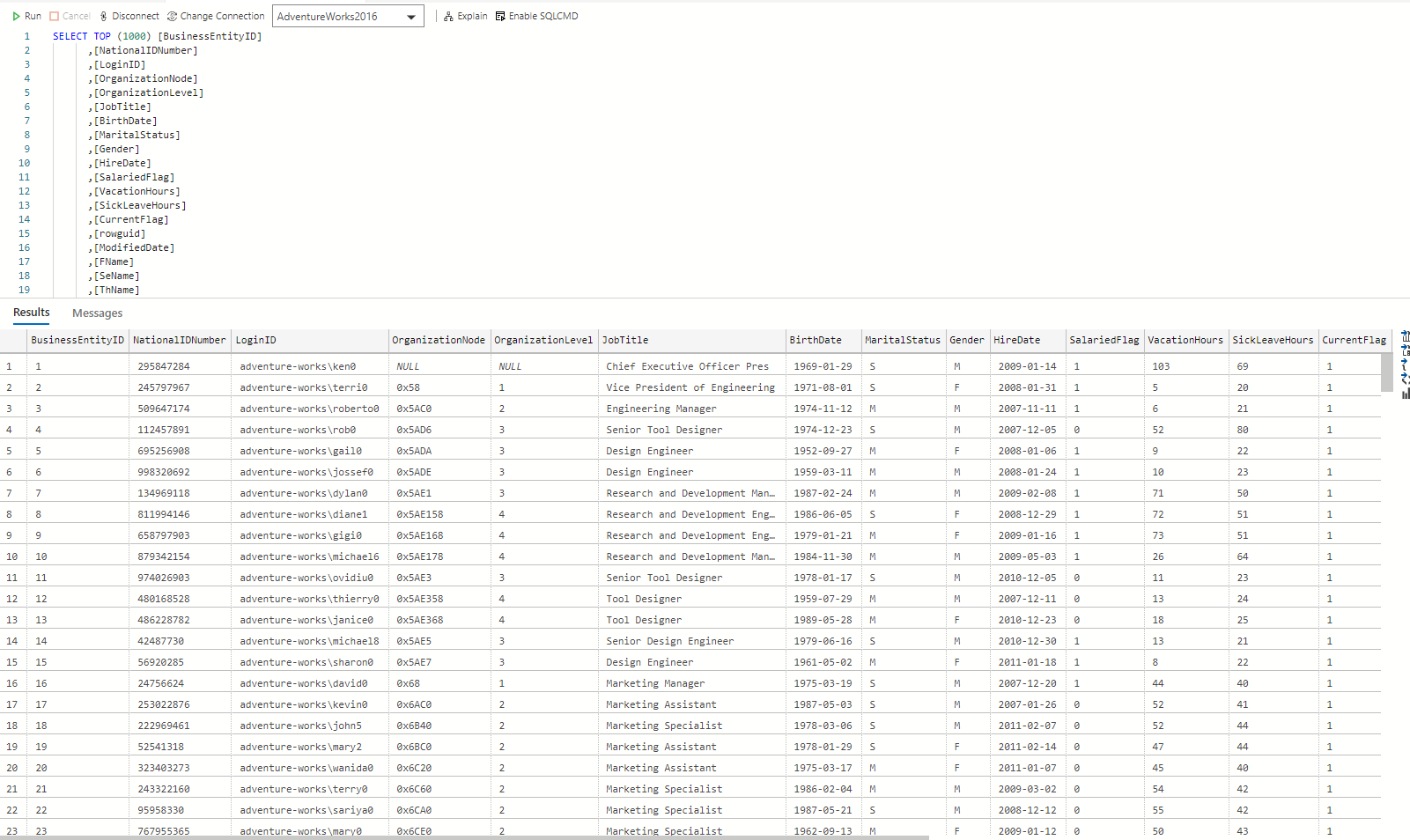Select the Chief Executive Officer Pres cell
This screenshot has height=840, width=1410.
point(692,366)
